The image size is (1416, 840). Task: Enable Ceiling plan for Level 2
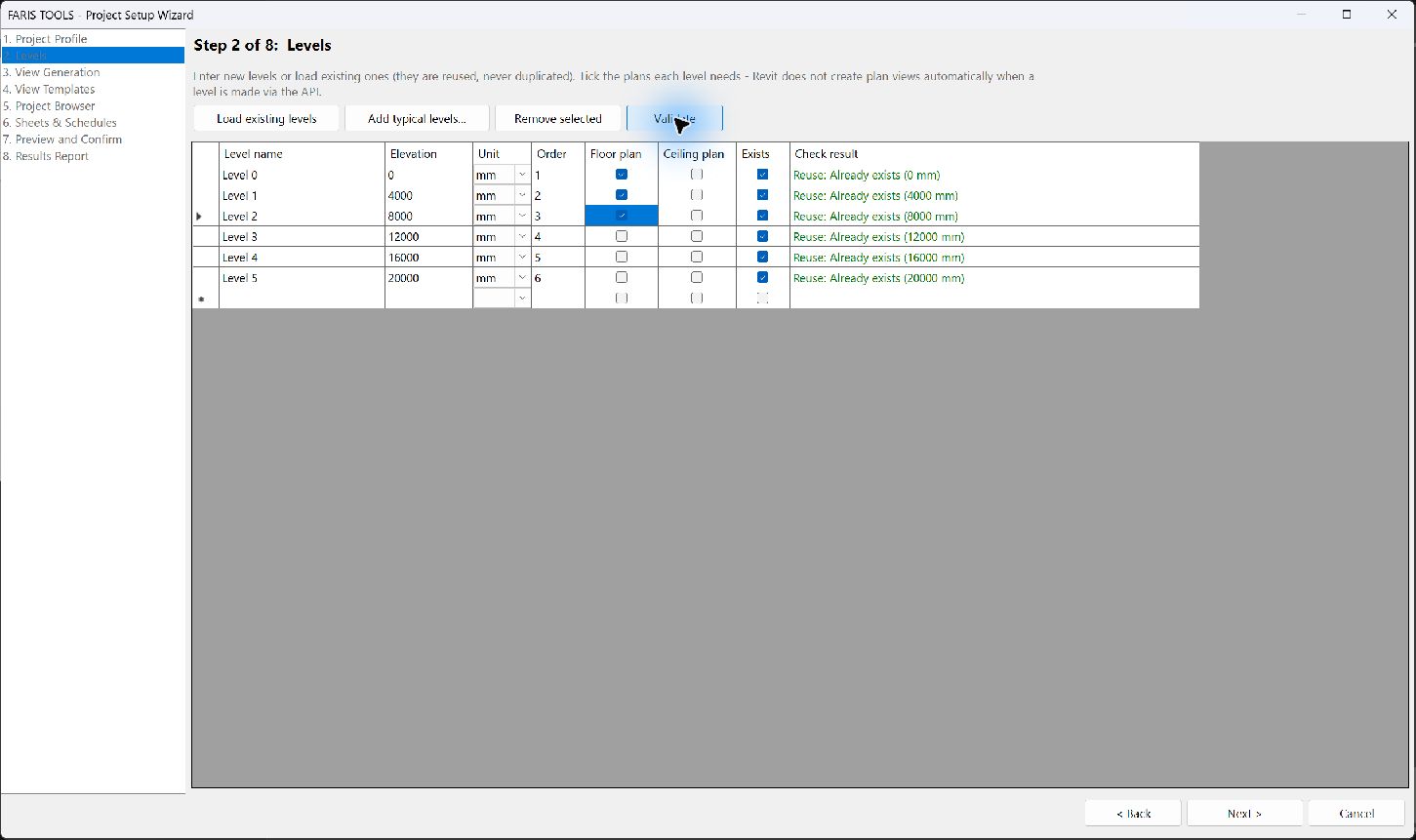coord(697,216)
